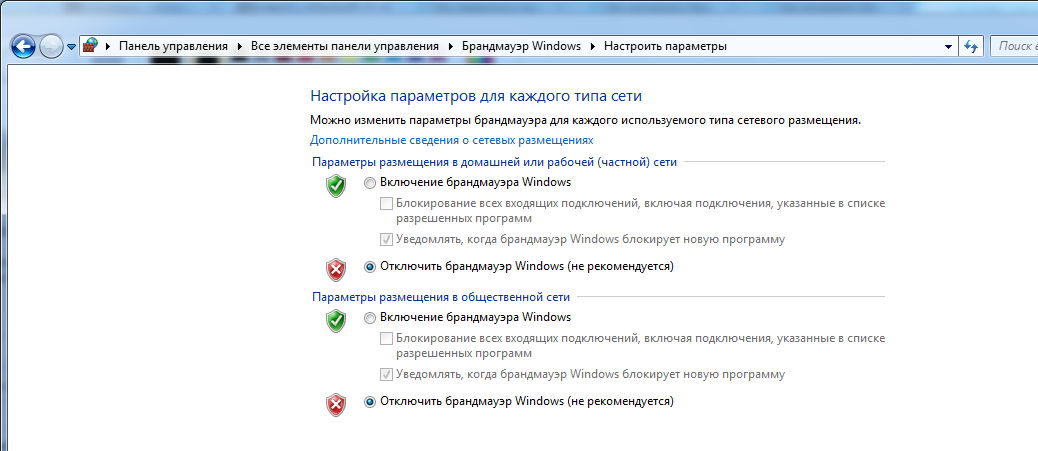Select 'Включение брандмауэра Windows' for private network
The image size is (1038, 451).
[370, 183]
